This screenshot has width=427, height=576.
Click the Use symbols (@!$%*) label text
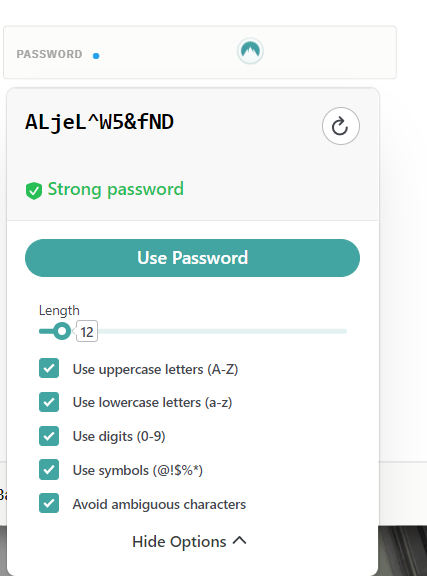[138, 470]
